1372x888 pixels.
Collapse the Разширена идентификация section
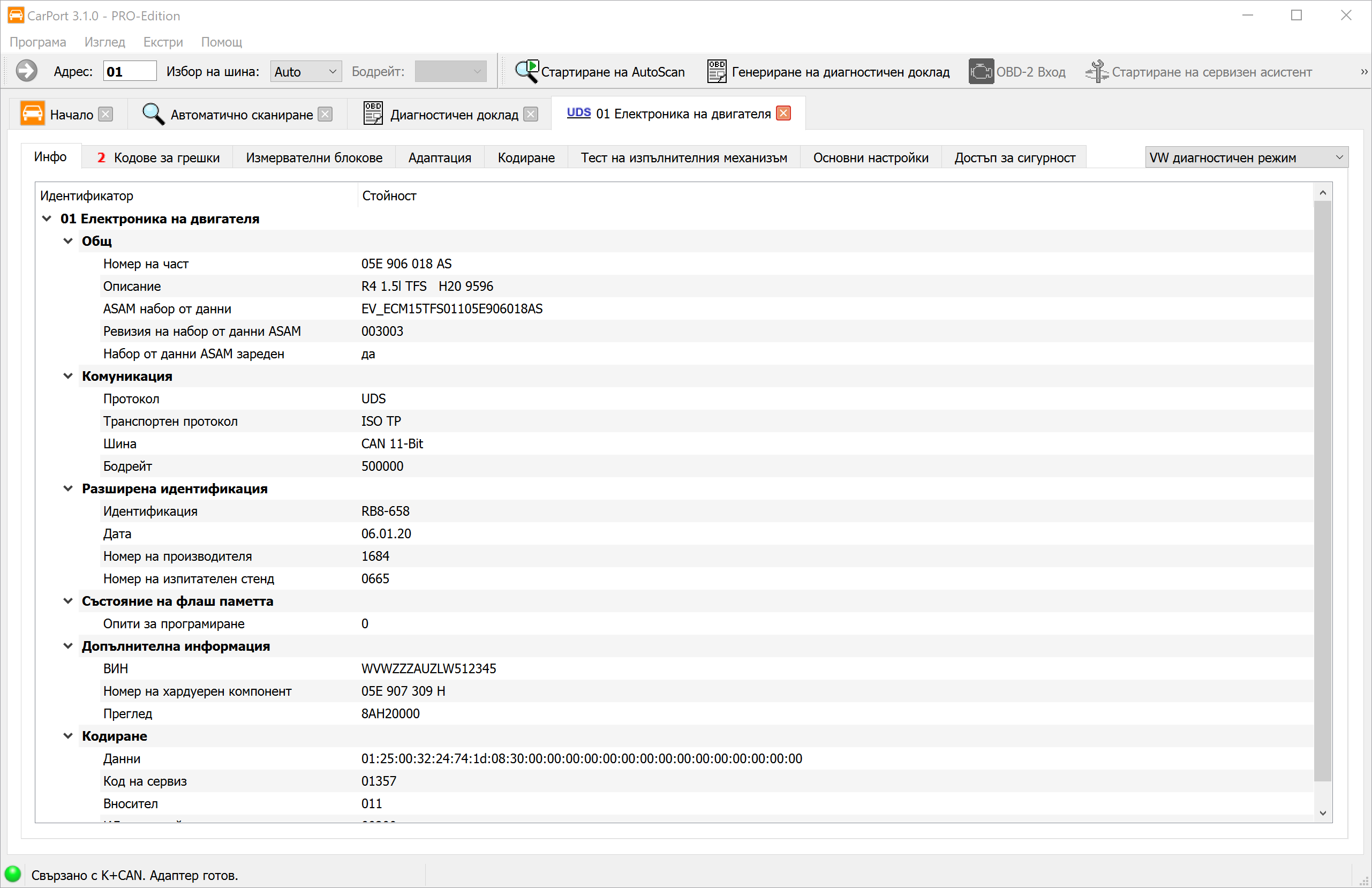(x=68, y=488)
